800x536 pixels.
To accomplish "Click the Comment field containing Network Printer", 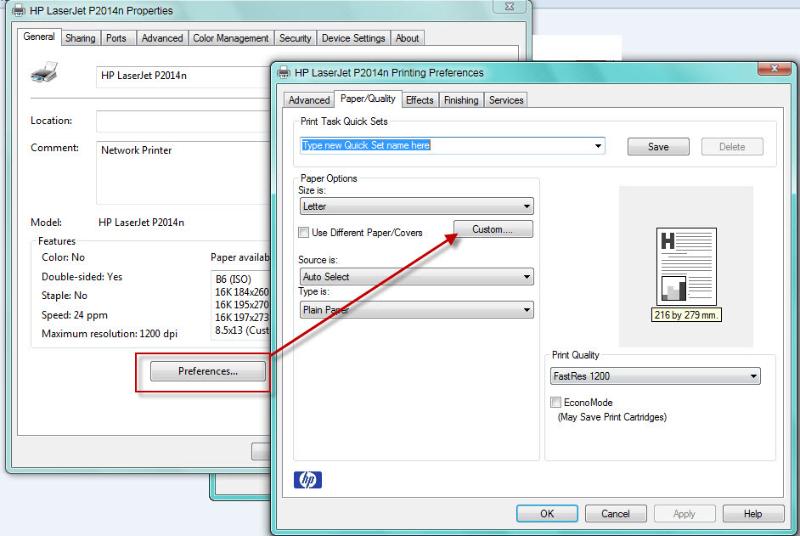I will pyautogui.click(x=184, y=173).
